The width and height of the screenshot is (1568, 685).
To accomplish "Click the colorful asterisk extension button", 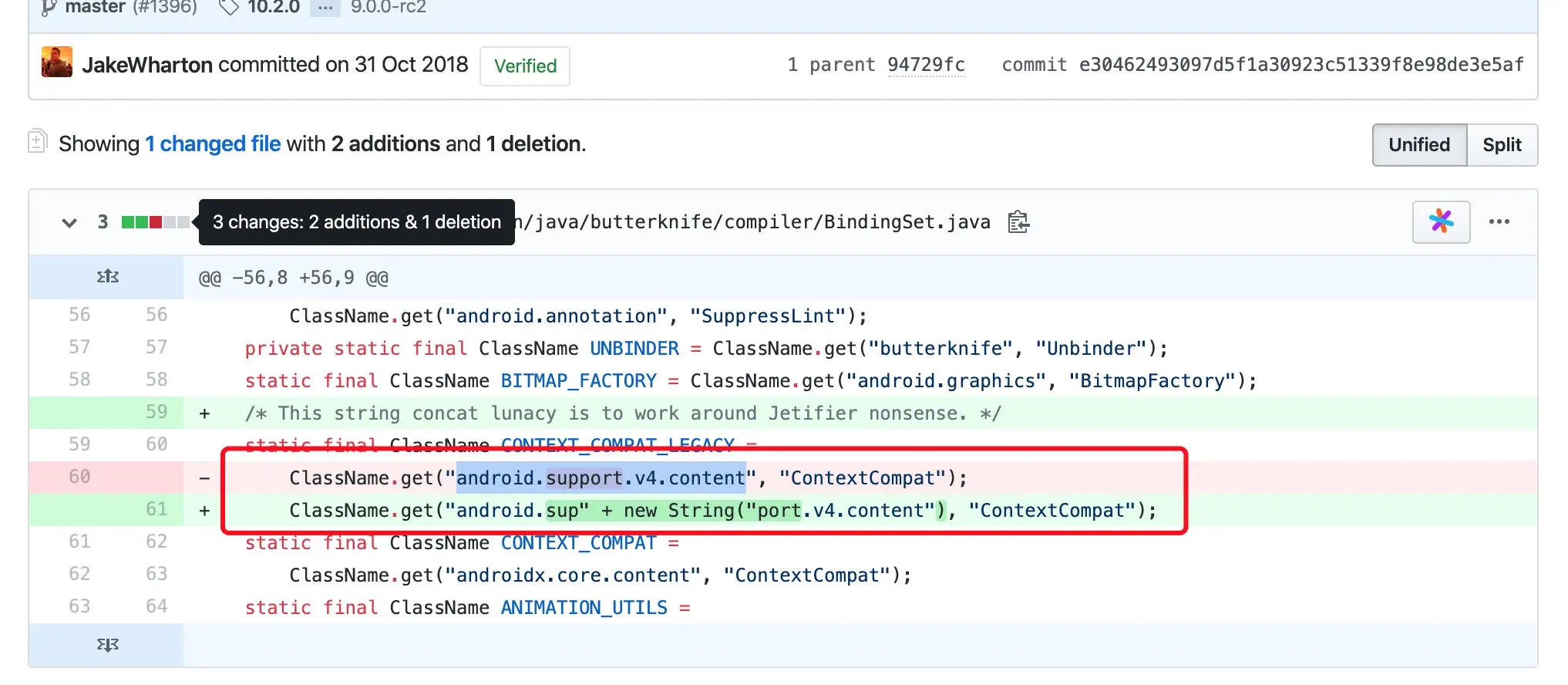I will [x=1441, y=222].
